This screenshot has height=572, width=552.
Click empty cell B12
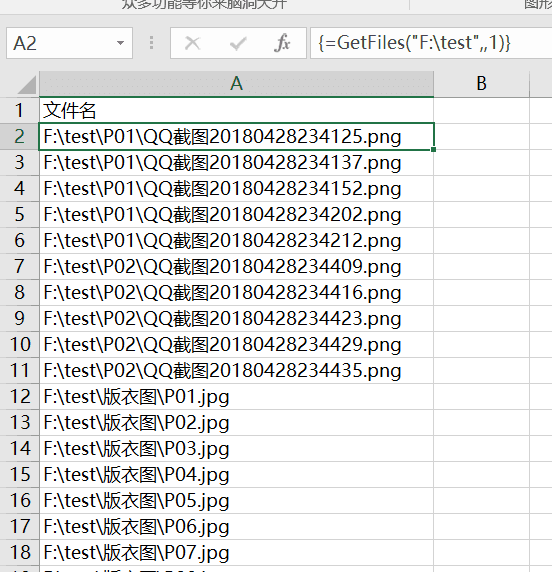click(482, 397)
